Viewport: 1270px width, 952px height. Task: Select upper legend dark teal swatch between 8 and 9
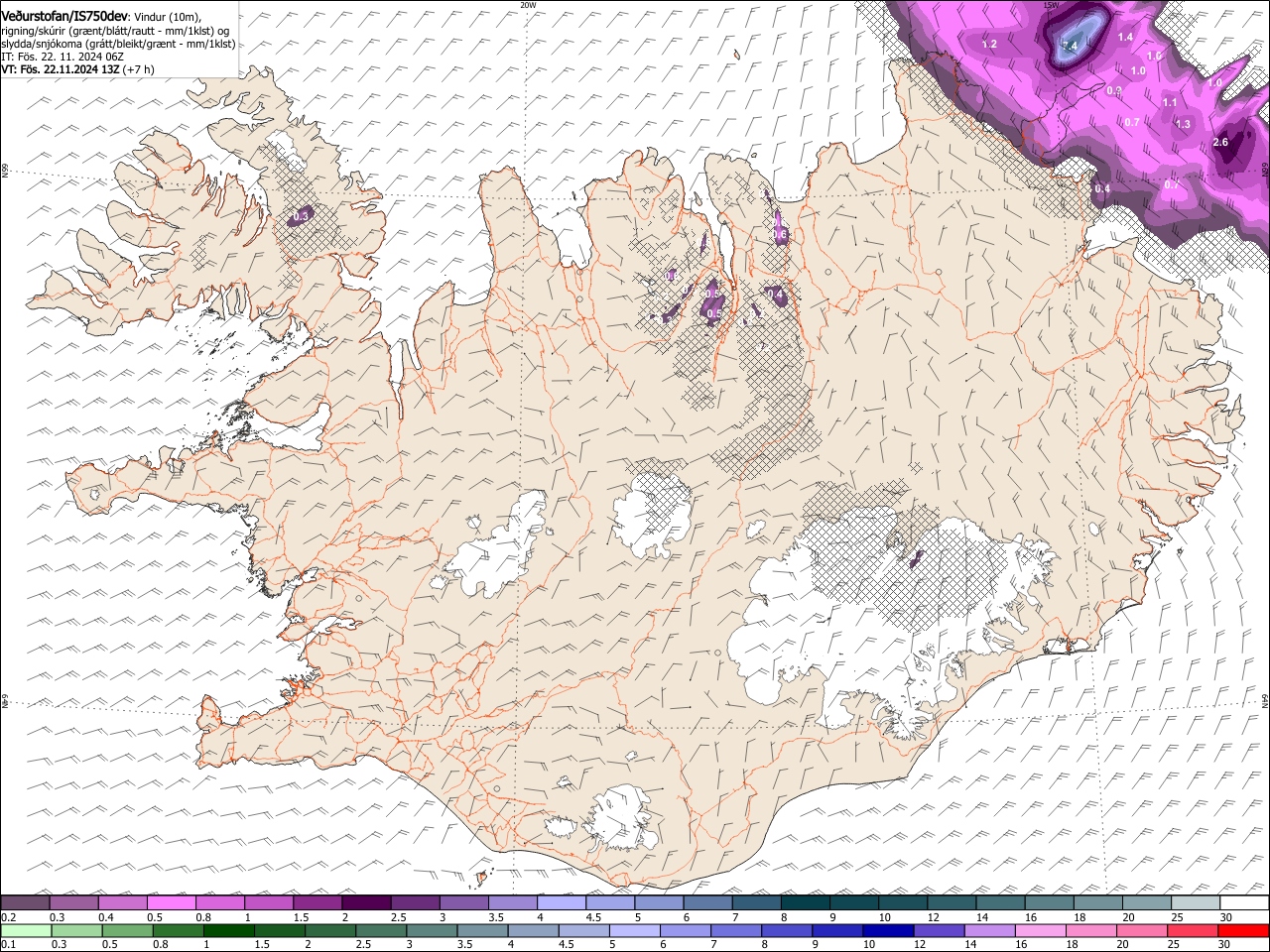click(805, 903)
